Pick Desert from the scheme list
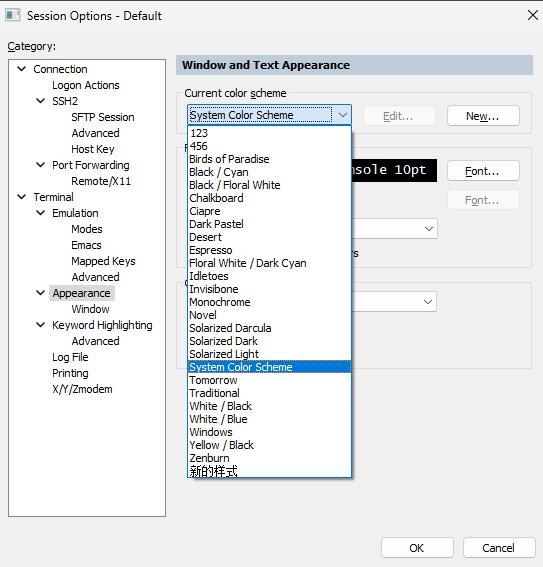 (269, 237)
